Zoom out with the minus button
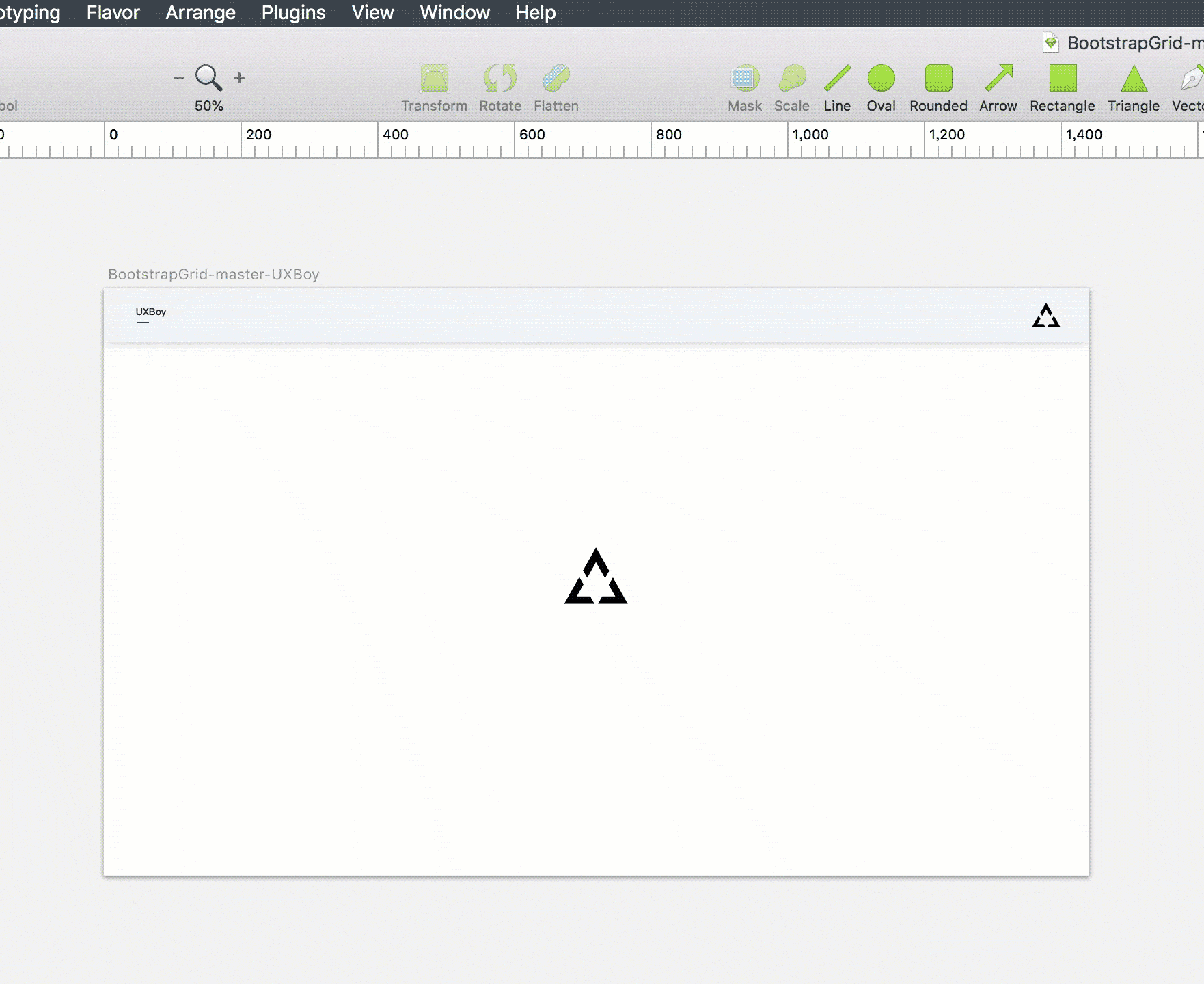This screenshot has width=1204, height=984. pyautogui.click(x=179, y=78)
